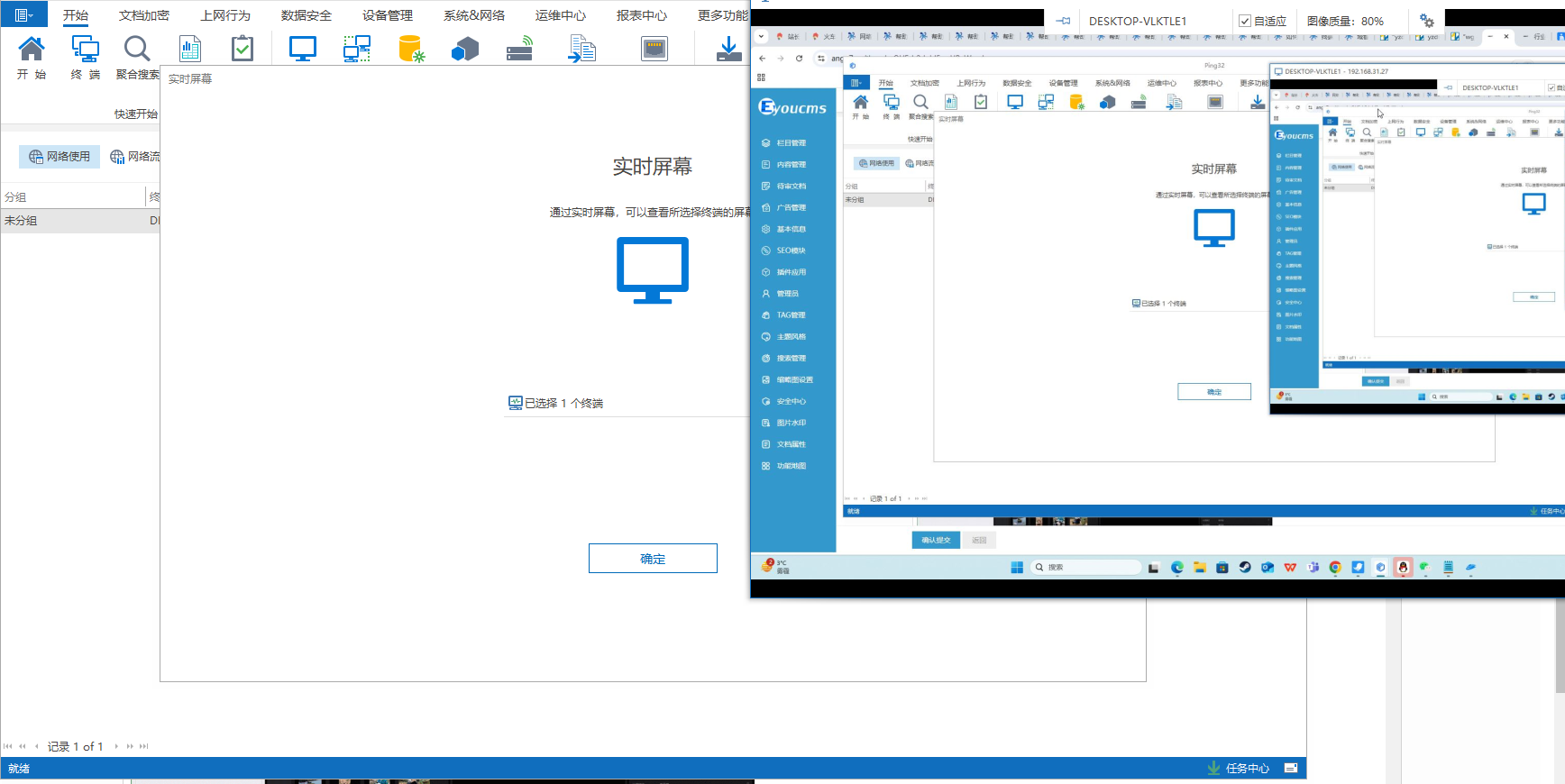
Task: Click the blue cube icon in main toolbar
Action: [465, 48]
